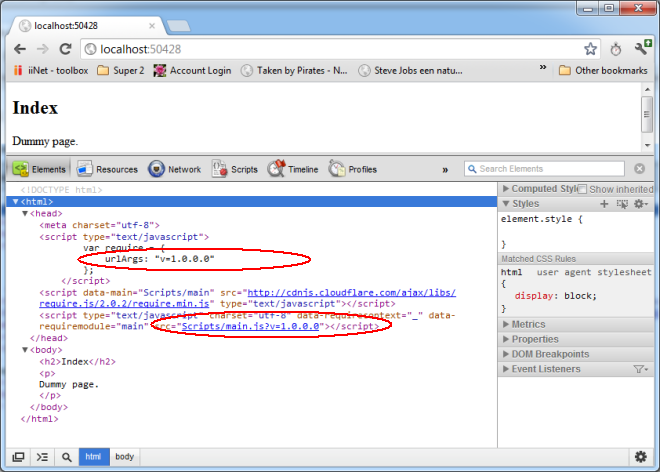This screenshot has width=660, height=472.
Task: Close the localhost:50428 tab
Action: pyautogui.click(x=152, y=26)
